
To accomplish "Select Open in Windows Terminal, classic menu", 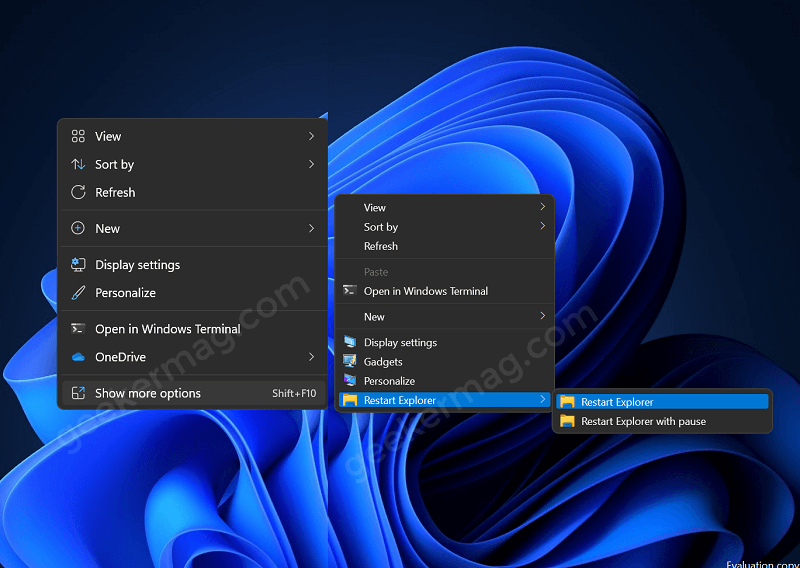I will (x=444, y=291).
